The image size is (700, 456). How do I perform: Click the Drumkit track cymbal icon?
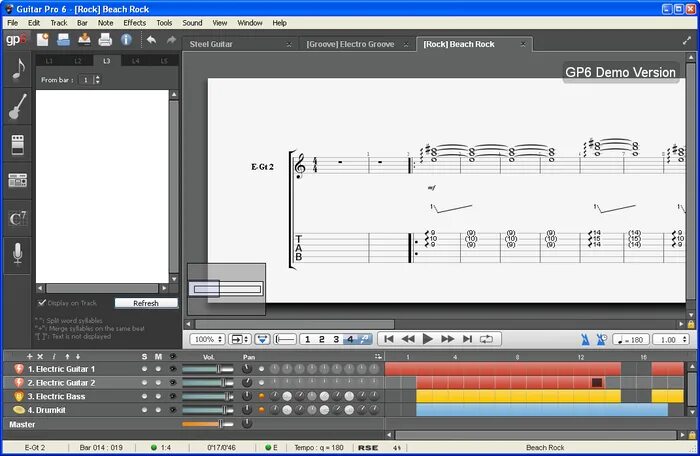(x=19, y=410)
